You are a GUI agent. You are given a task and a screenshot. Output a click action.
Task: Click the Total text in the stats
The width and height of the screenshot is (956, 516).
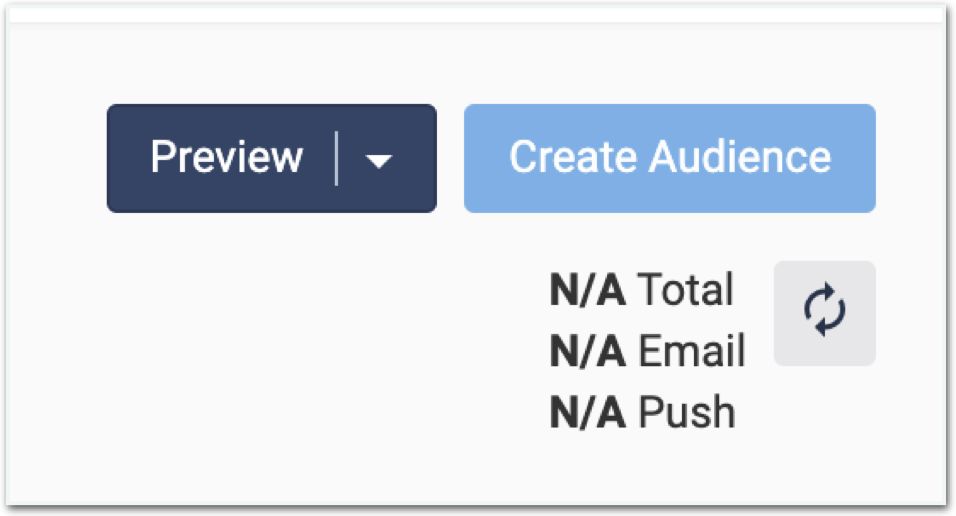(x=685, y=289)
